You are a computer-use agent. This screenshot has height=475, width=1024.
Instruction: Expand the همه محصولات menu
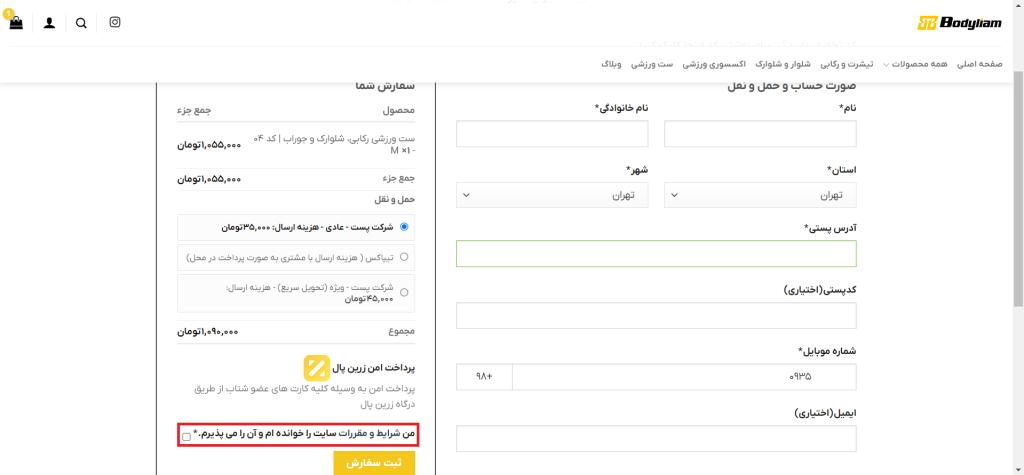point(917,64)
